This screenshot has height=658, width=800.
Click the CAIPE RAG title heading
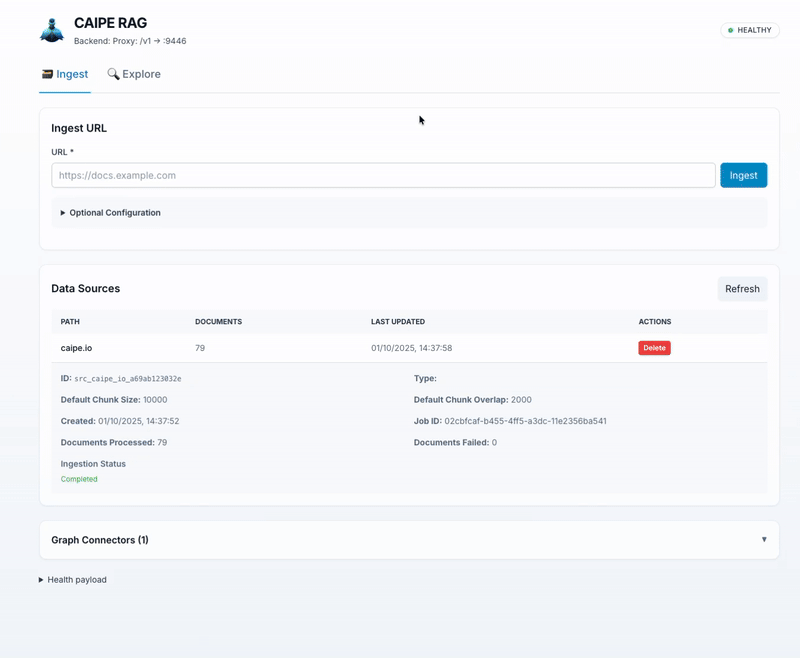pos(110,23)
